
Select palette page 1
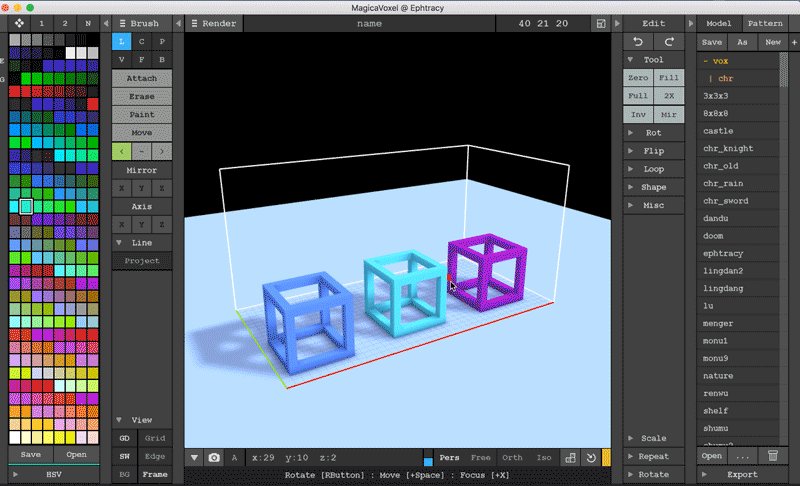coord(42,23)
